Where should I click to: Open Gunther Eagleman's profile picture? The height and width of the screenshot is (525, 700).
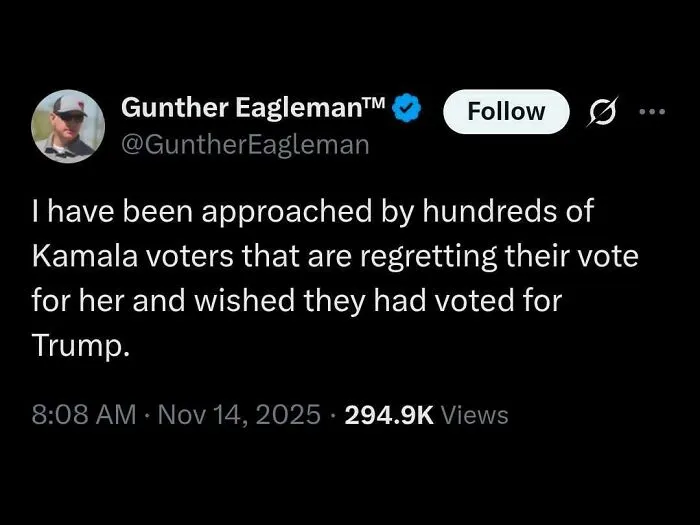tap(68, 126)
